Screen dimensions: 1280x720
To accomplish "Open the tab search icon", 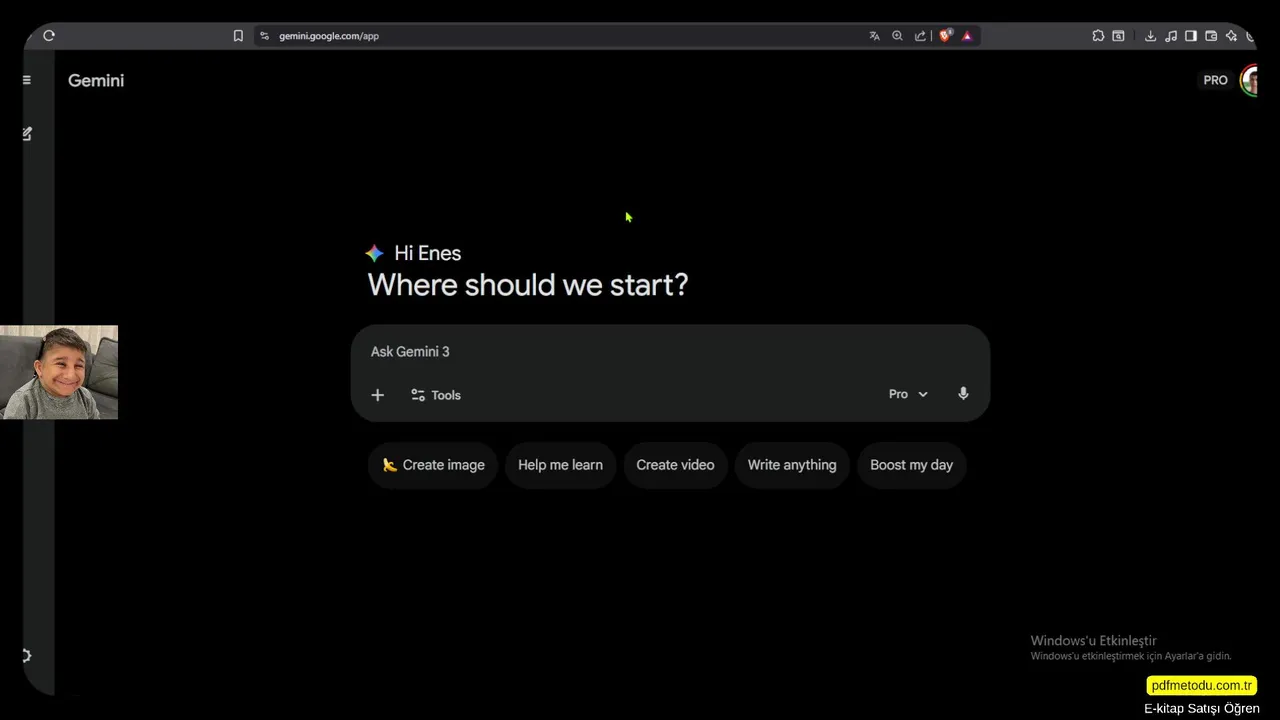I will point(1118,36).
